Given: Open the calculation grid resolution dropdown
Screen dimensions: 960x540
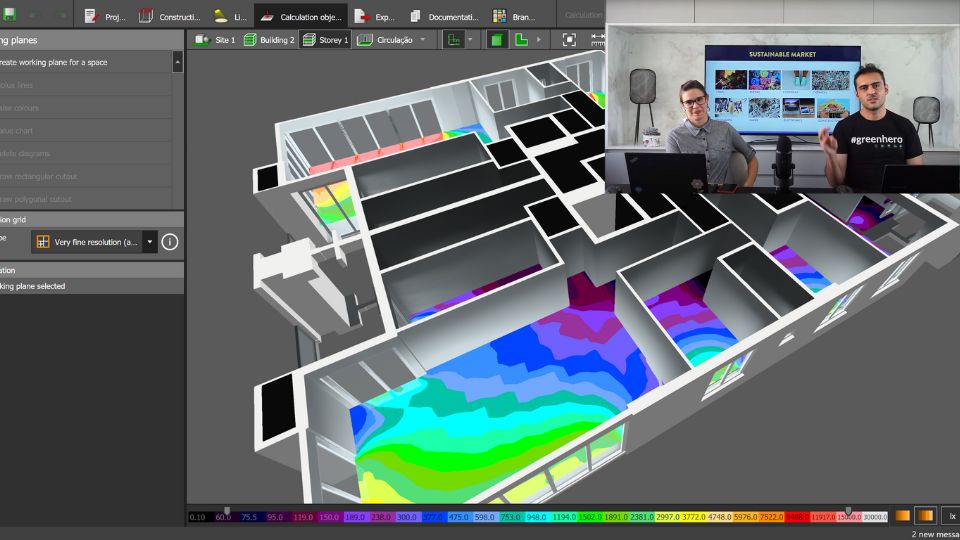Looking at the screenshot, I should point(150,242).
